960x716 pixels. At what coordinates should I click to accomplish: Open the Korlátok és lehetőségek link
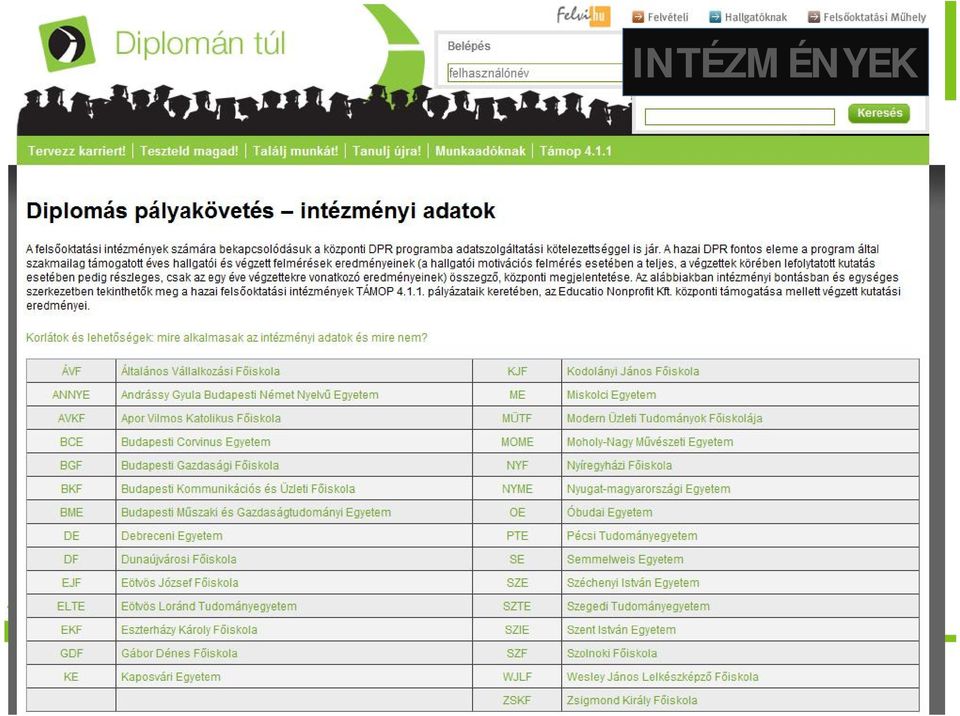point(227,337)
